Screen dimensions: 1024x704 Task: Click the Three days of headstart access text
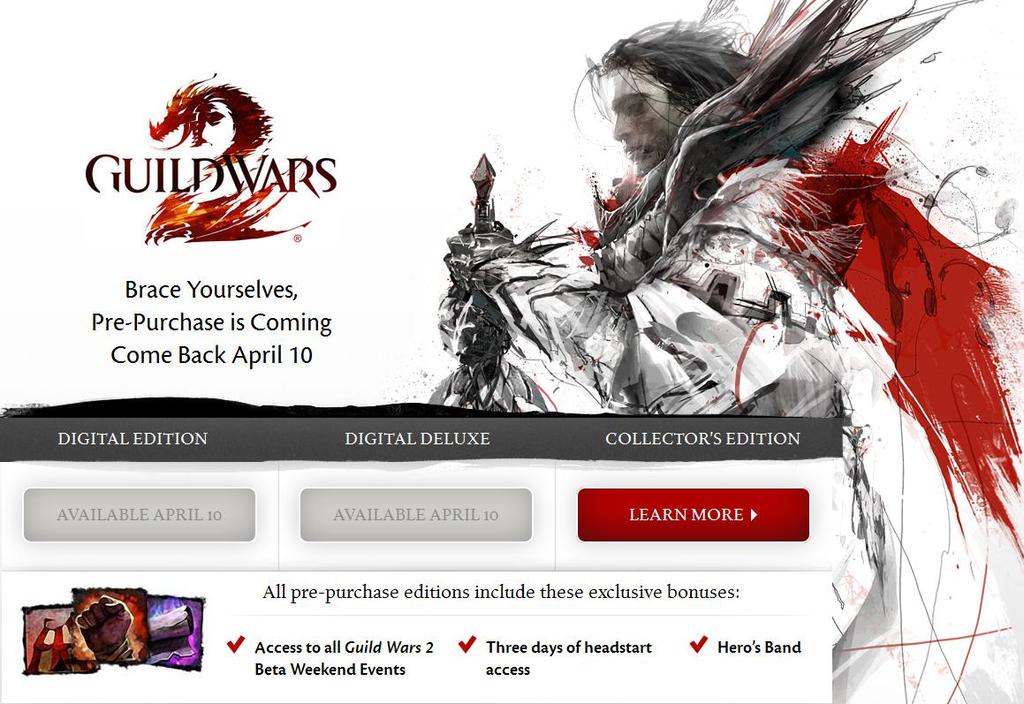pos(569,658)
